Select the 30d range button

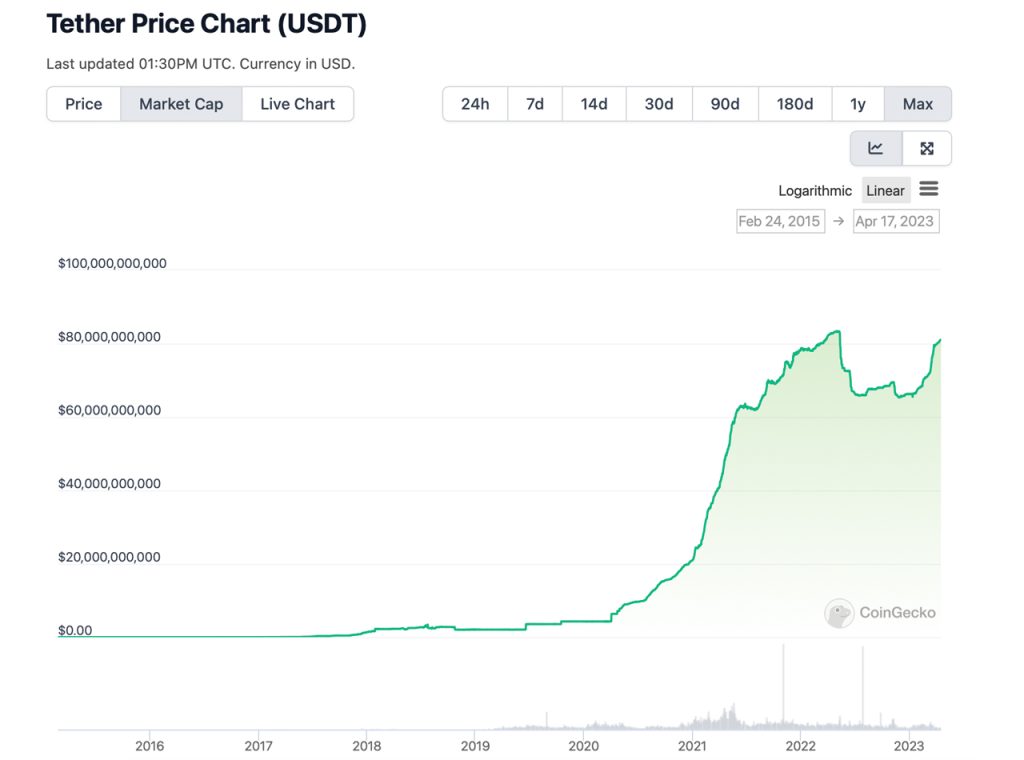(659, 103)
